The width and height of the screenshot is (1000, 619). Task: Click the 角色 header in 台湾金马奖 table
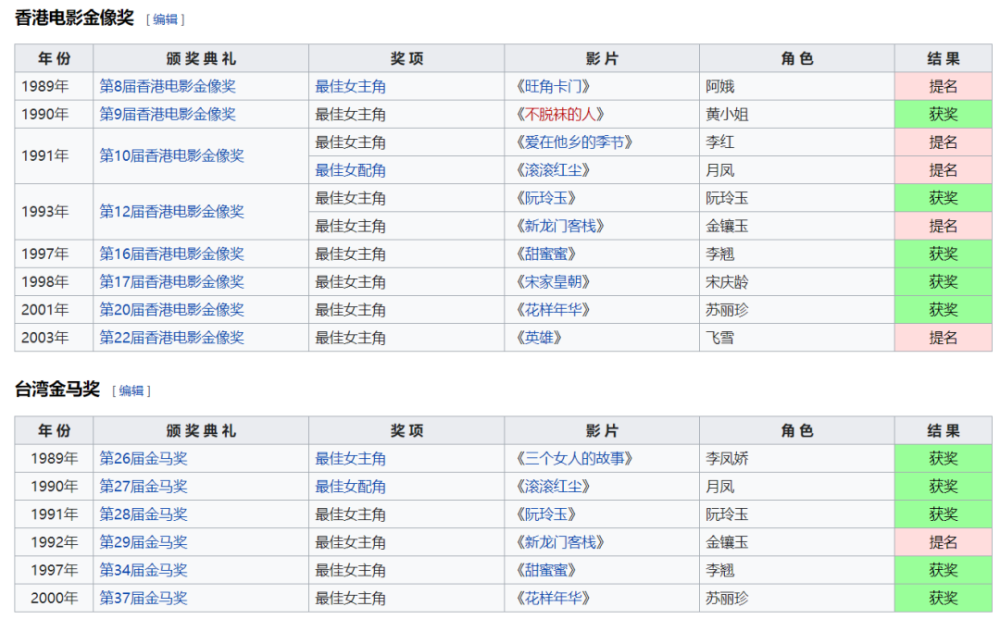[797, 431]
